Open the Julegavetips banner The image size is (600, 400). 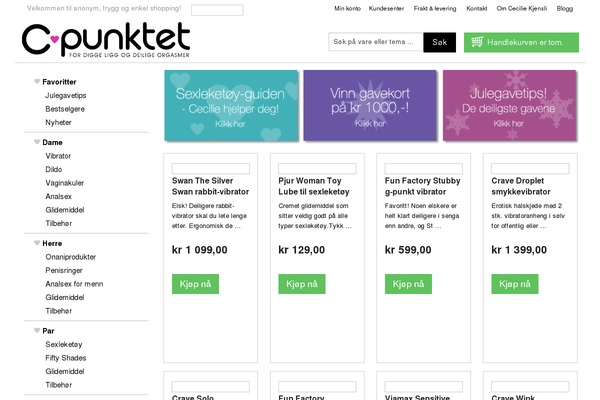(x=509, y=105)
